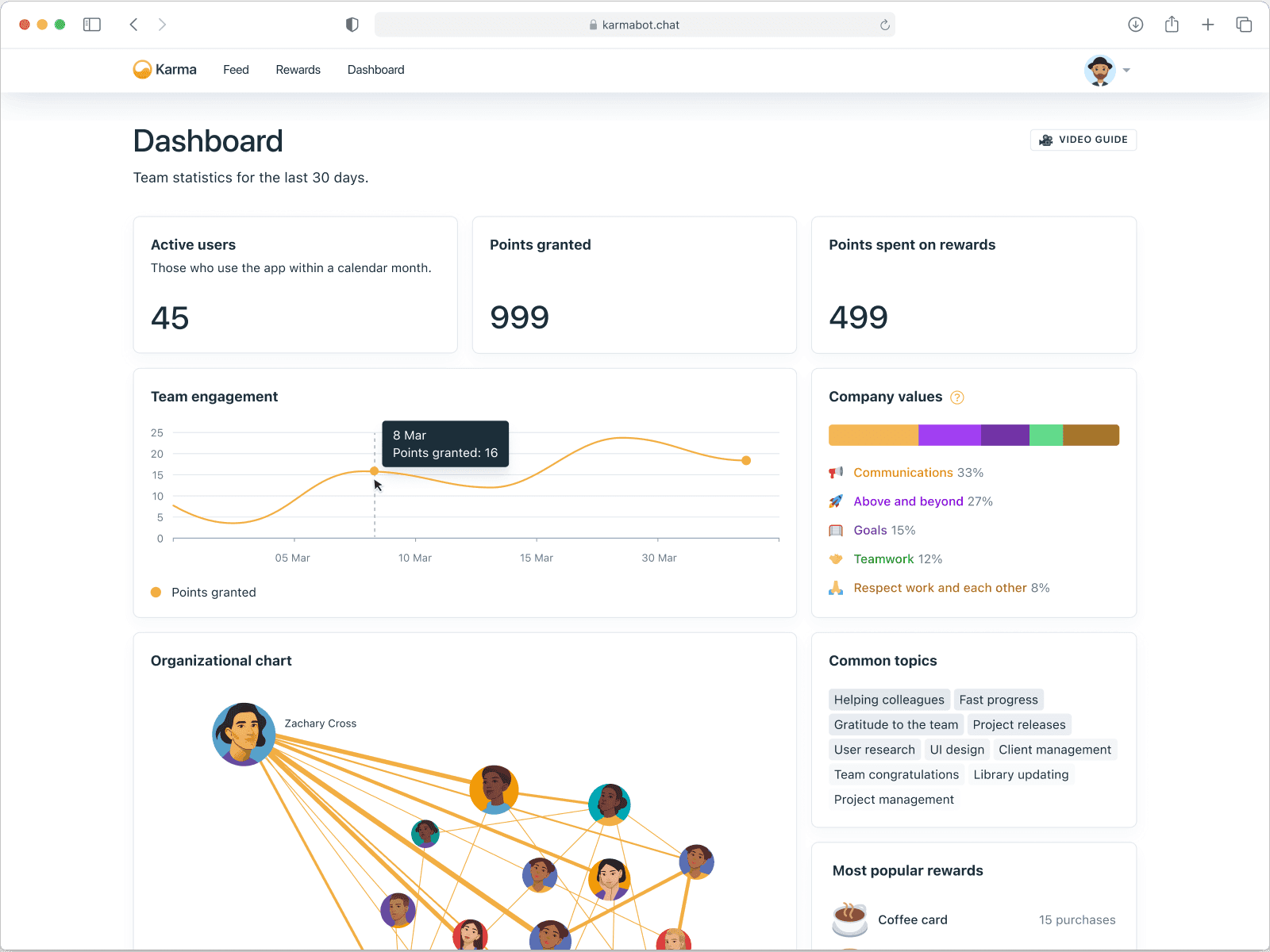Click the last data point on engagement chart

pos(746,460)
